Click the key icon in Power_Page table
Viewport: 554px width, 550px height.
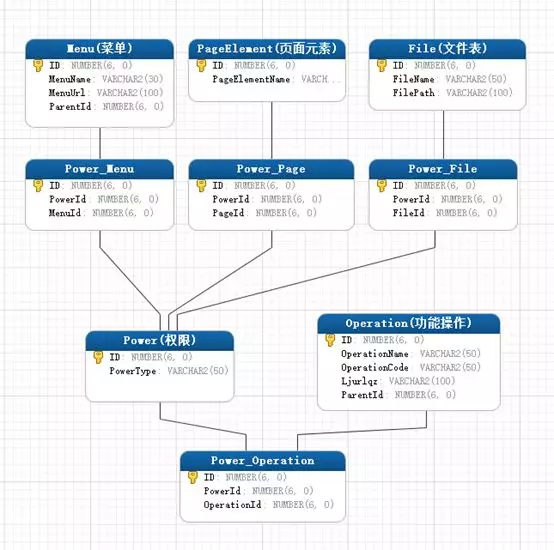[201, 185]
